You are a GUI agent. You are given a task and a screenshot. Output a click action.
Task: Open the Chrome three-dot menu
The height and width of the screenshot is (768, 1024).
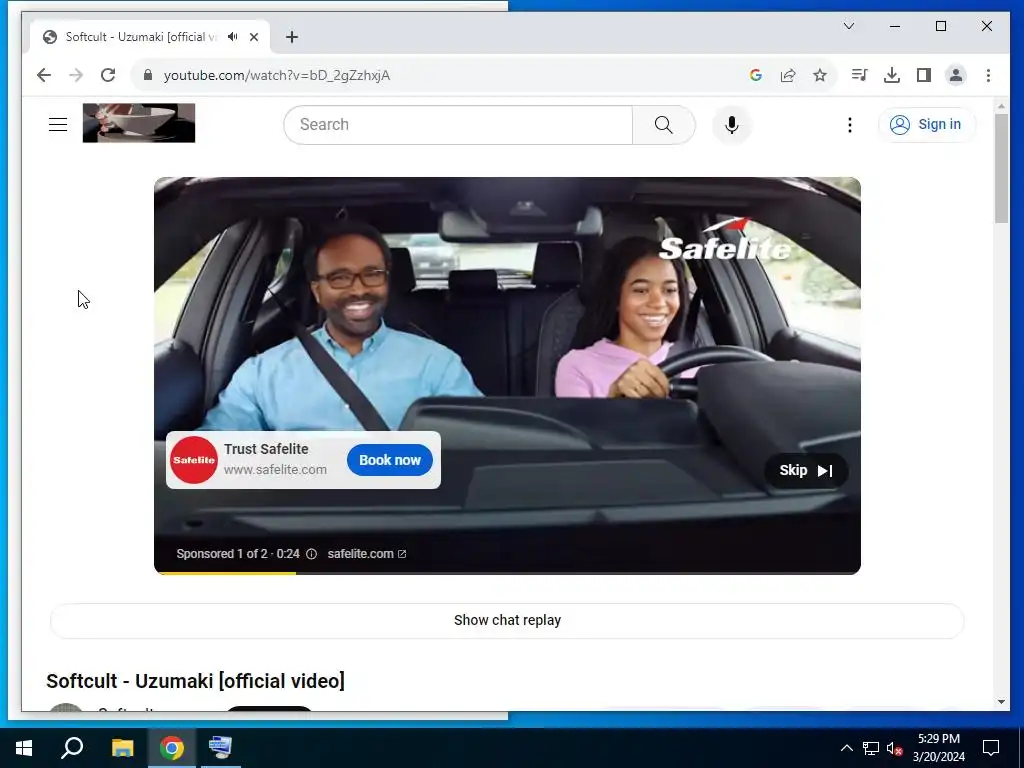pos(988,75)
